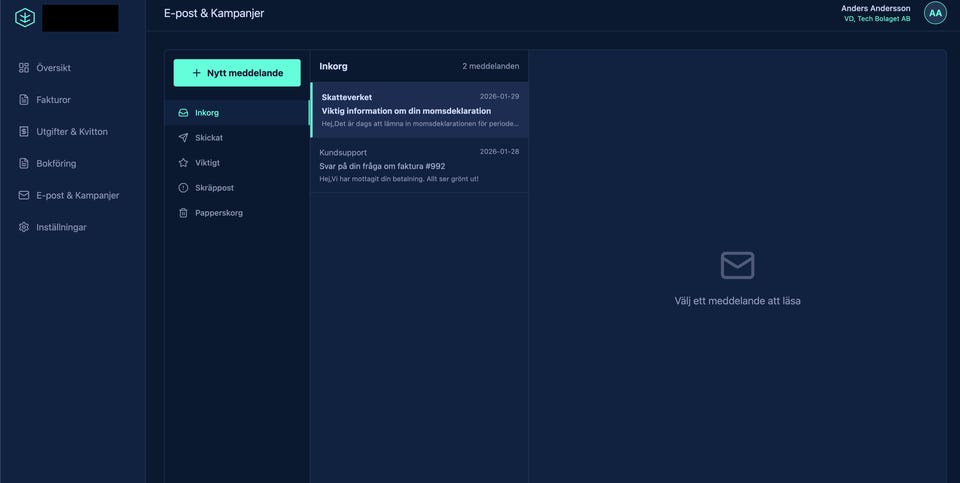The image size is (960, 483).
Task: Click the AA user avatar
Action: (935, 13)
